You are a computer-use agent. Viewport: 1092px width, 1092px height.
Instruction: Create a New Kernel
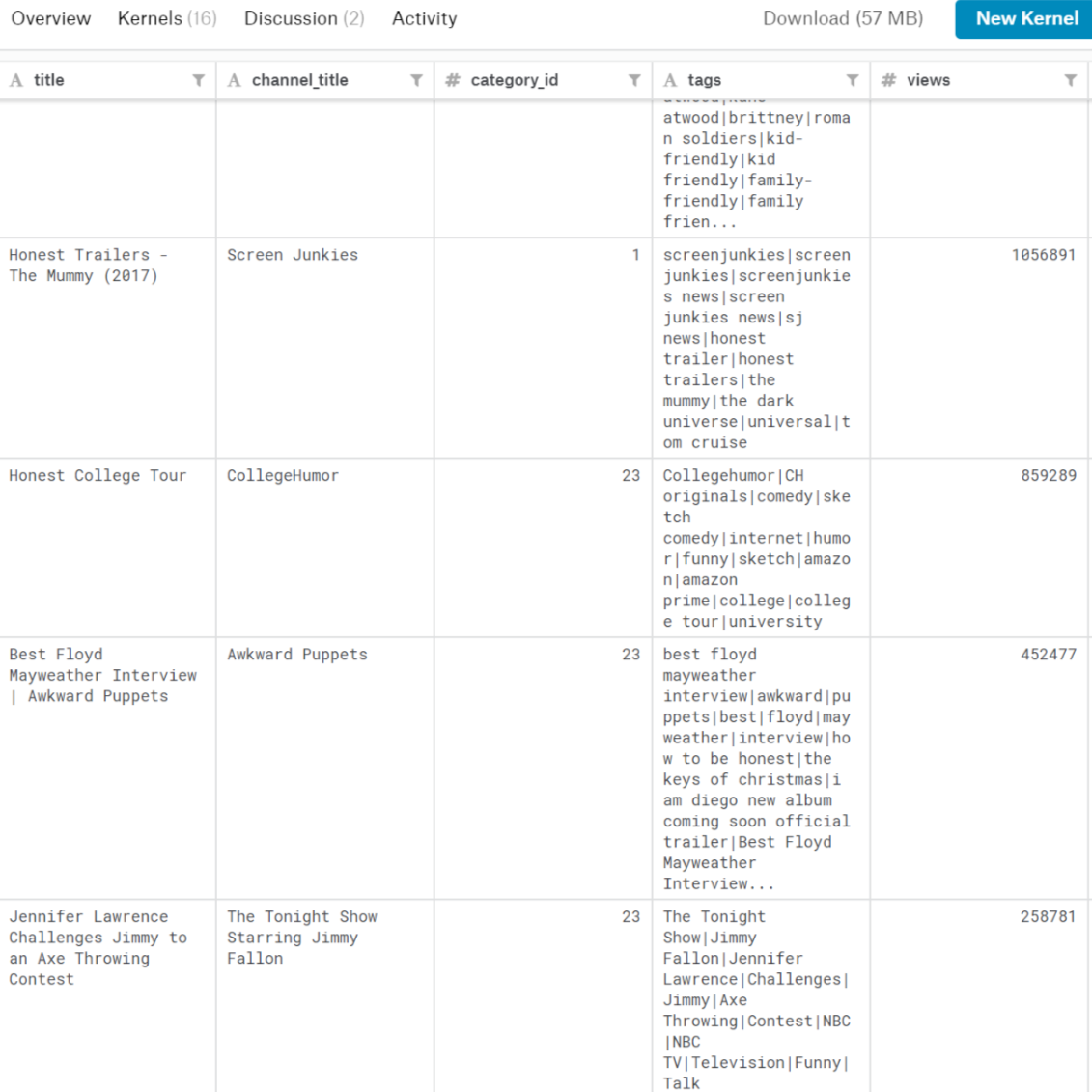click(x=1023, y=18)
